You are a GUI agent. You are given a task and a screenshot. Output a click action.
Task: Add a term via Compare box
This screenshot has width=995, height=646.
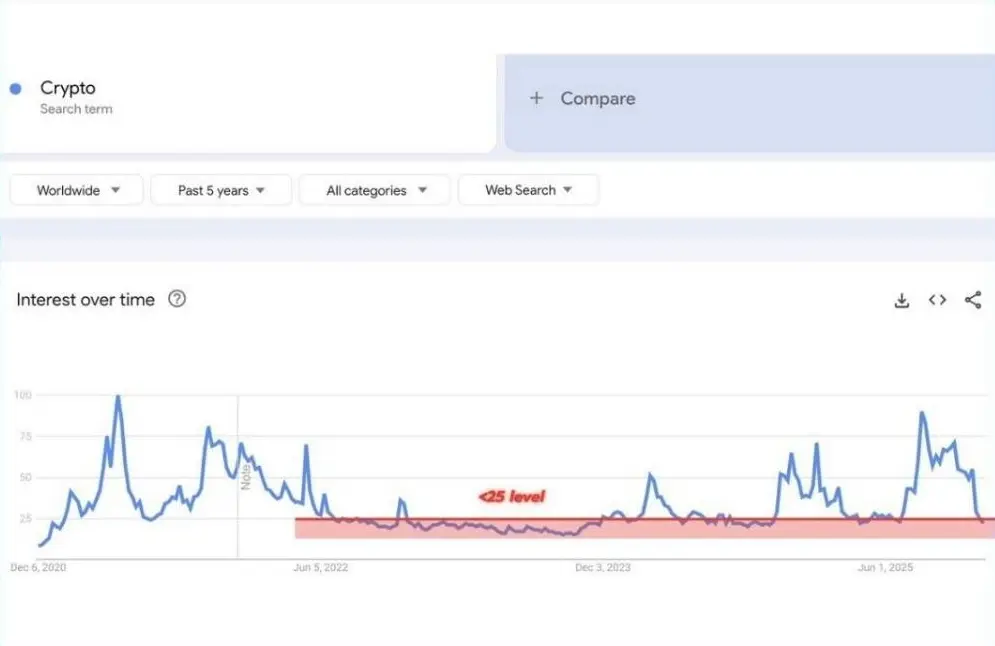tap(597, 98)
